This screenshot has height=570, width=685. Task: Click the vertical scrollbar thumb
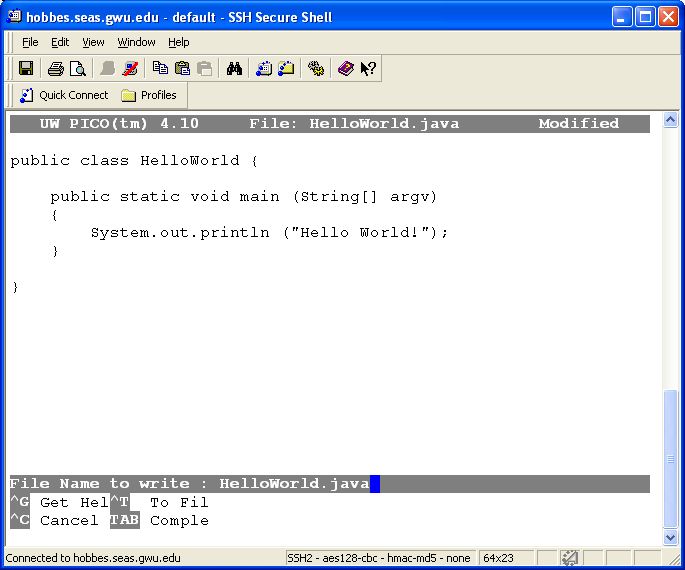click(x=670, y=459)
